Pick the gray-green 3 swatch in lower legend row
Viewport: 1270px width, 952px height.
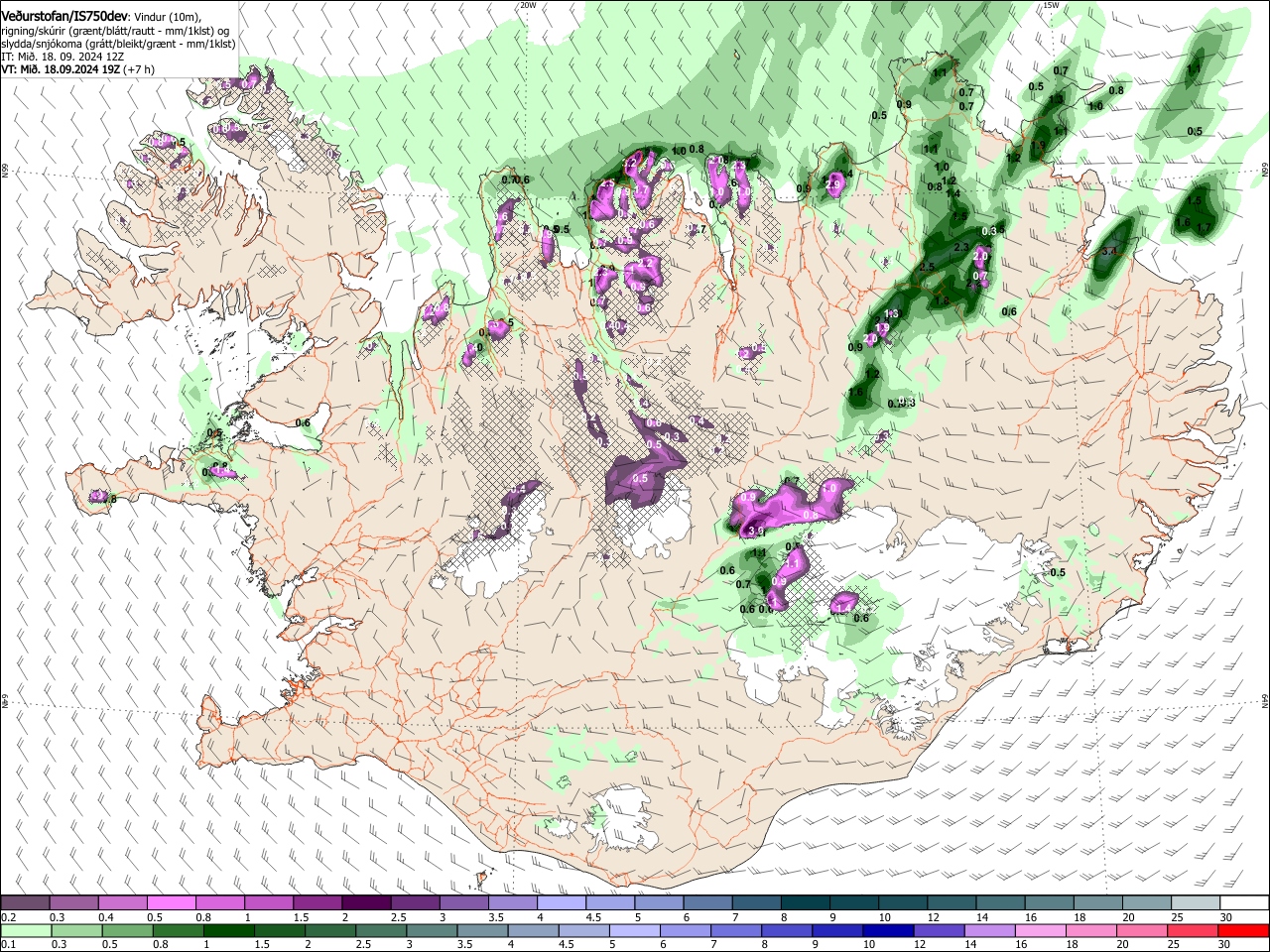click(432, 930)
